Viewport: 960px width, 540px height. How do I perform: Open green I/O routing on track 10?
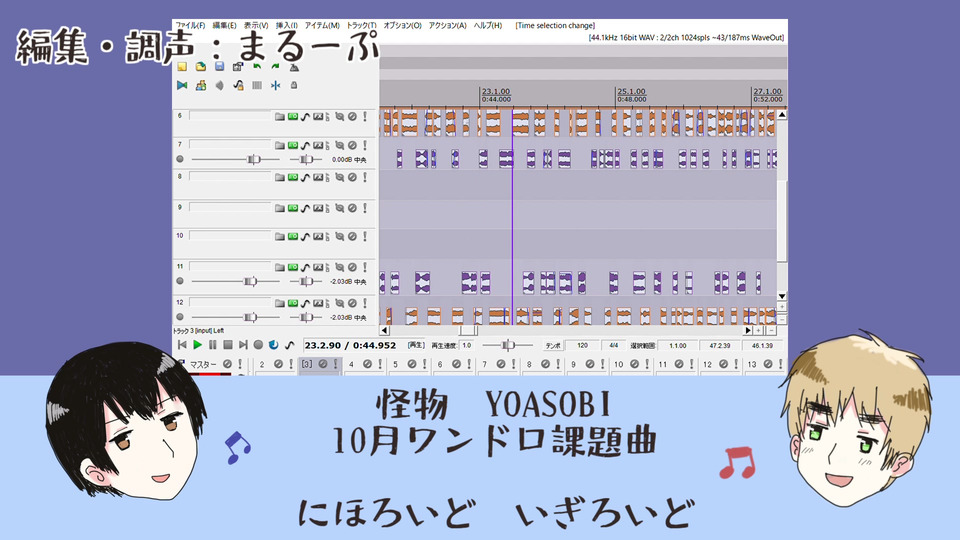point(293,236)
